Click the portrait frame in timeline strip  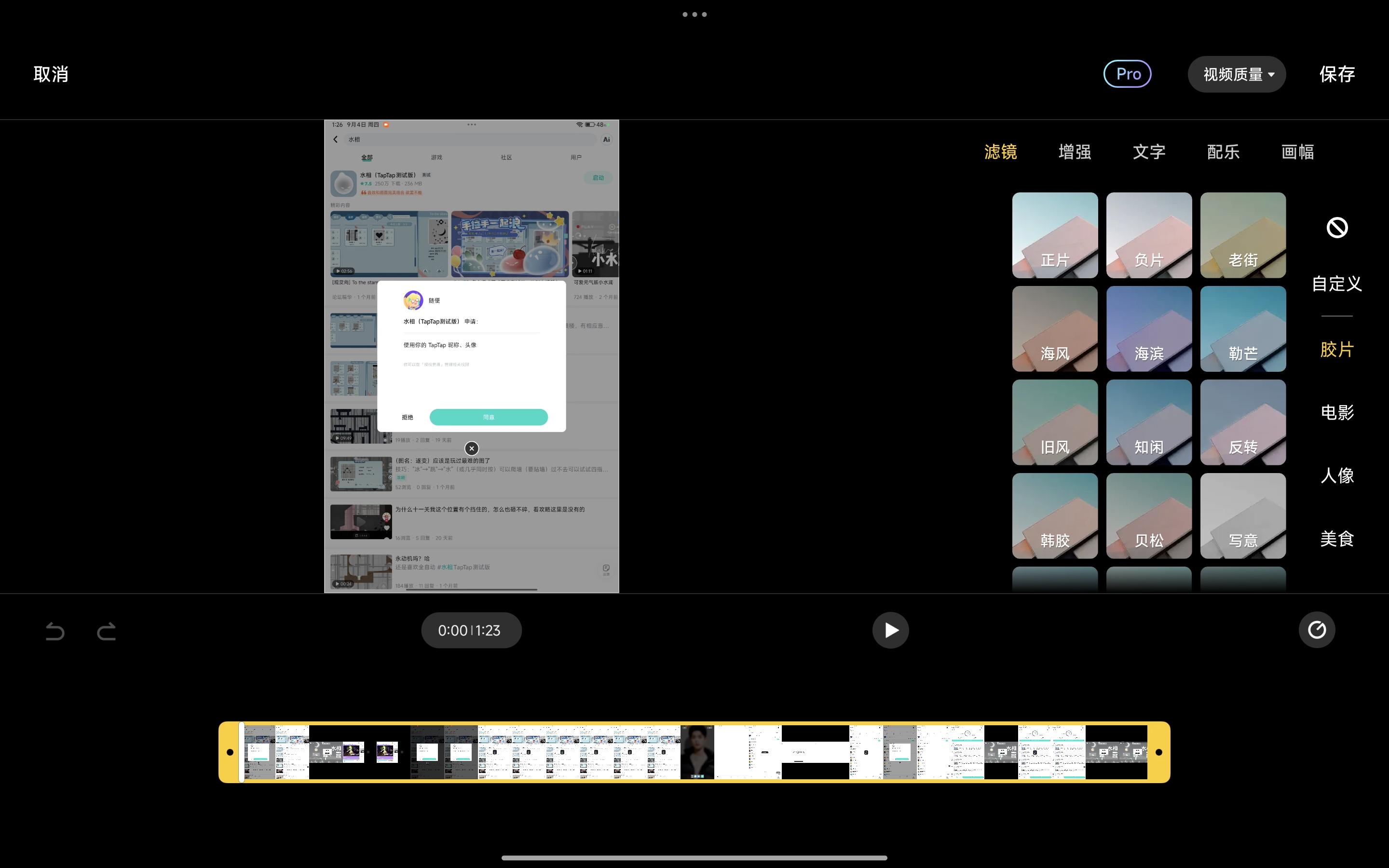(697, 752)
